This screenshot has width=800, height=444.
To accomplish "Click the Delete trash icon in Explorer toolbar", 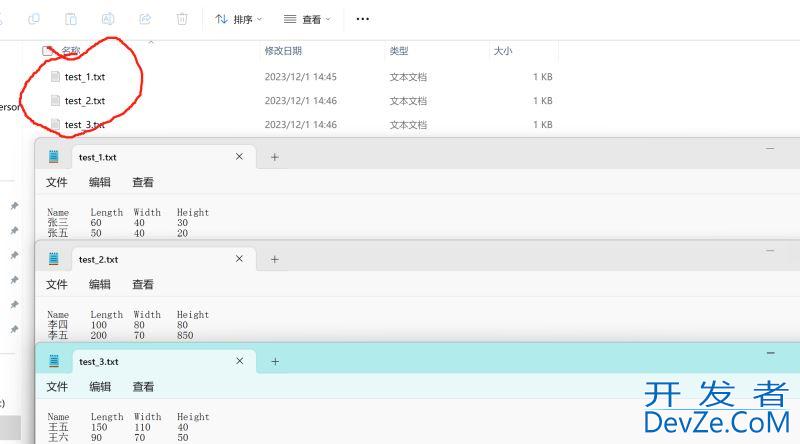I will tap(182, 19).
